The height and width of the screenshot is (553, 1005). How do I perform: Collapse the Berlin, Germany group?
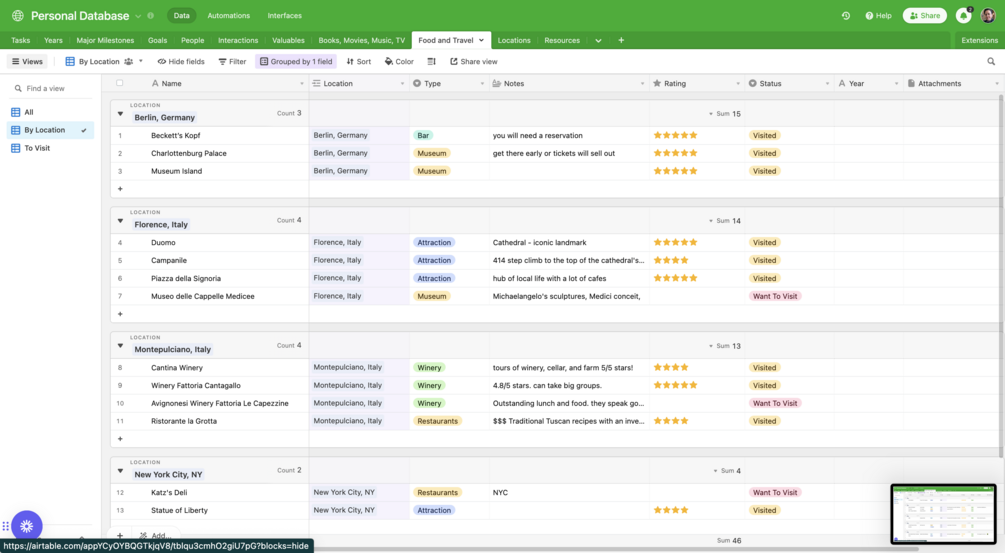[120, 114]
